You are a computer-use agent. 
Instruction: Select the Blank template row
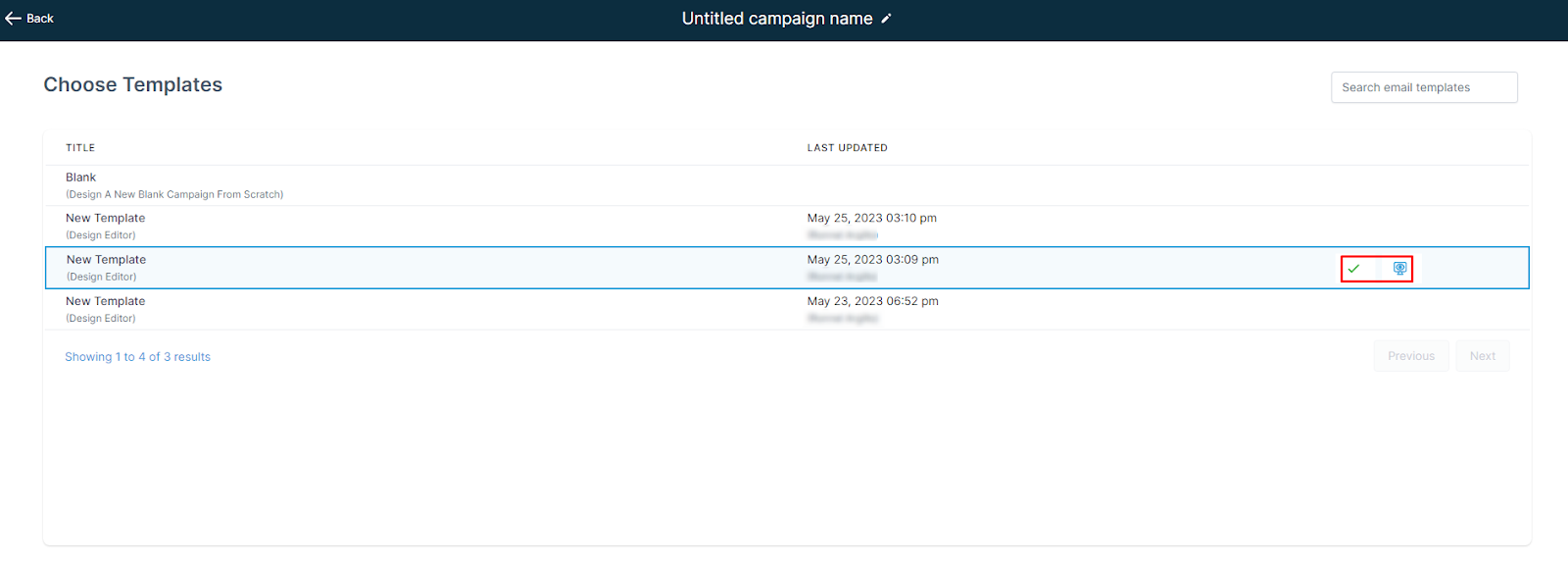point(787,185)
